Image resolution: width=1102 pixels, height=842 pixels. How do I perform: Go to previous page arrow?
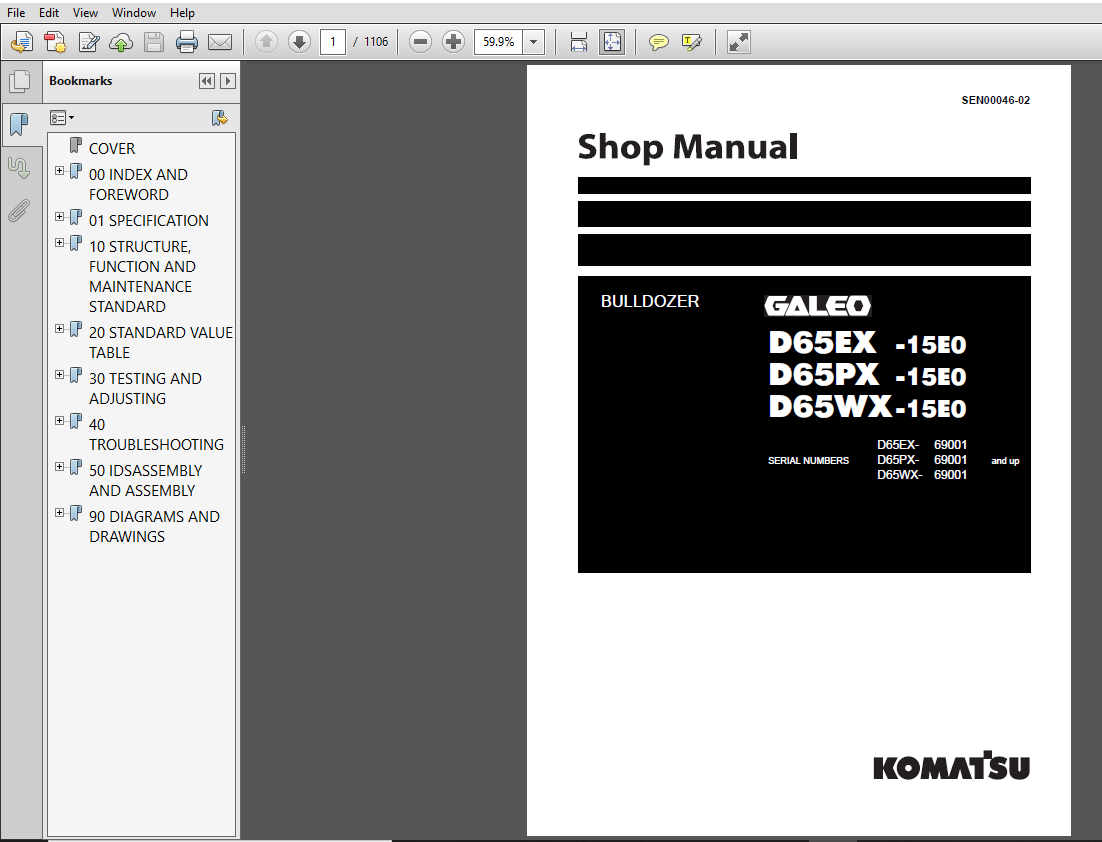click(x=266, y=42)
